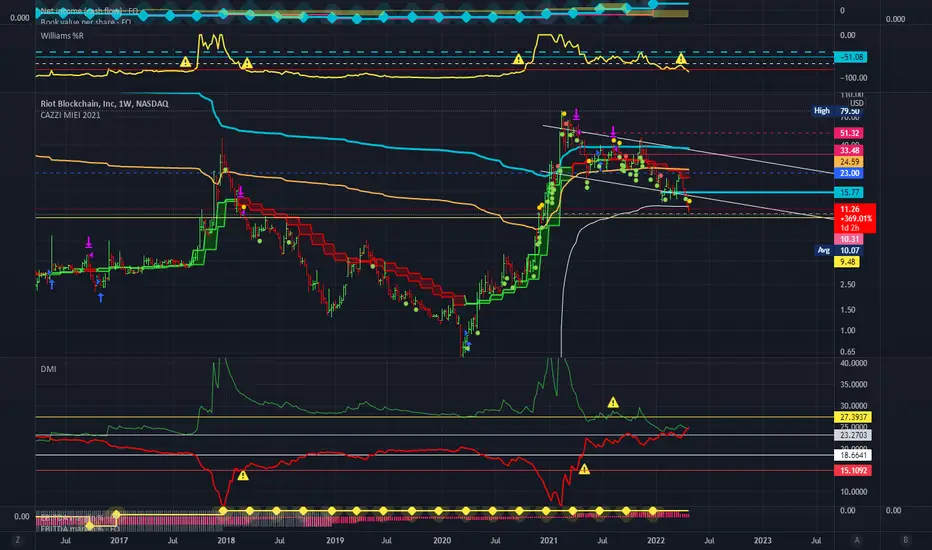Click 2.50 on the price scale
Image resolution: width=932 pixels, height=550 pixels.
click(848, 285)
